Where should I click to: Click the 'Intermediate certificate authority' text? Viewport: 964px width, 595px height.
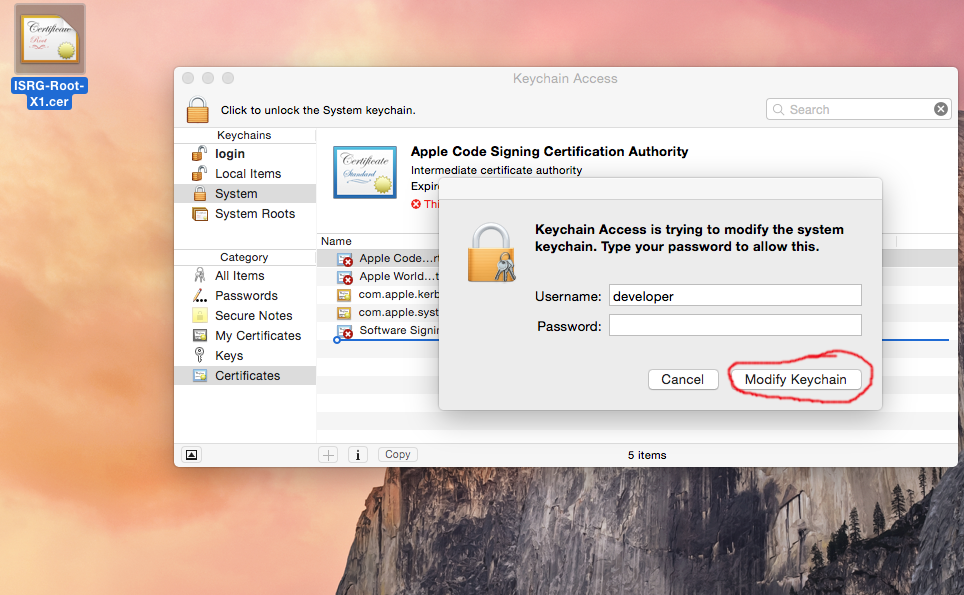(x=496, y=170)
